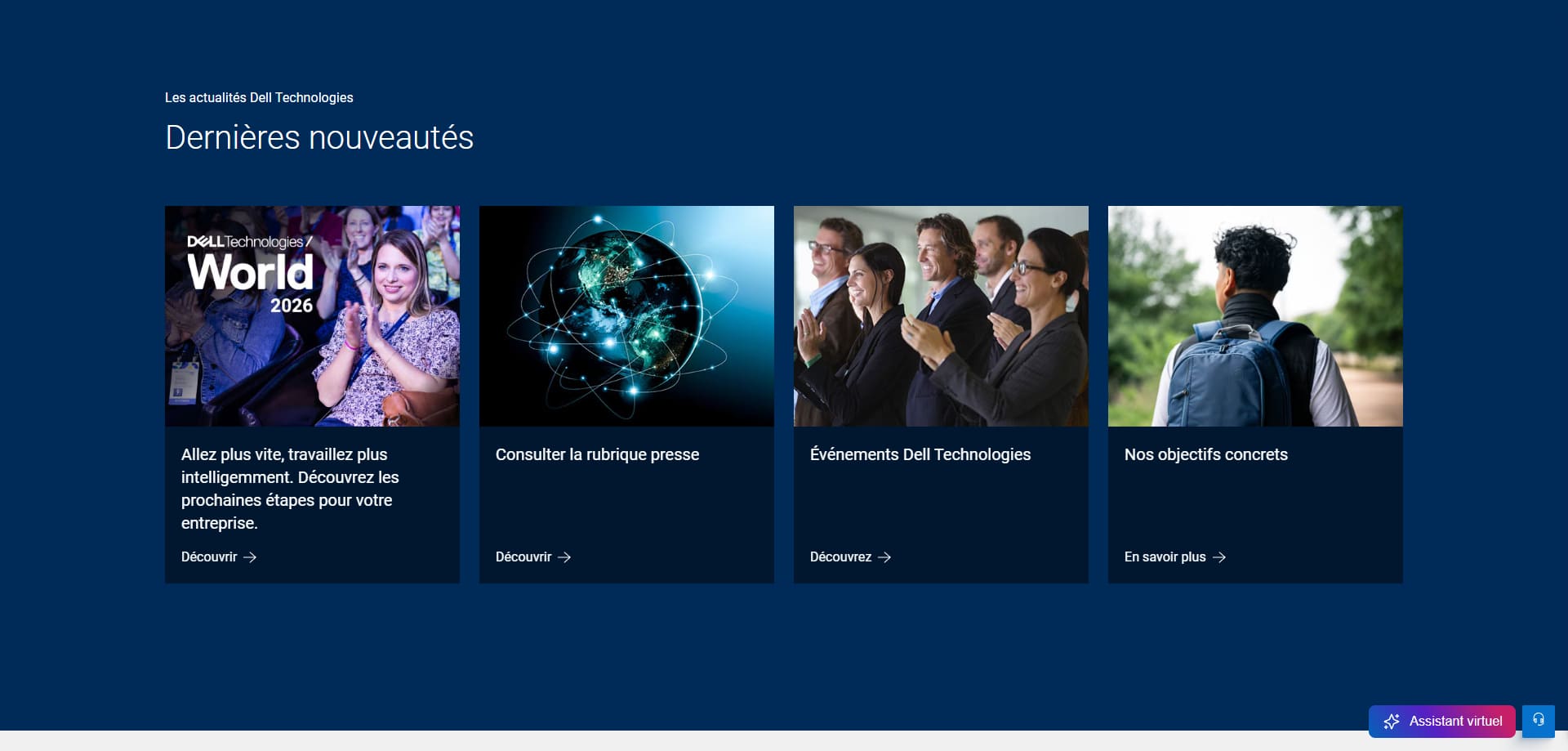Click 'Allez plus vite, travaillez plus intelligemment' text
The width and height of the screenshot is (1568, 751).
tap(290, 489)
